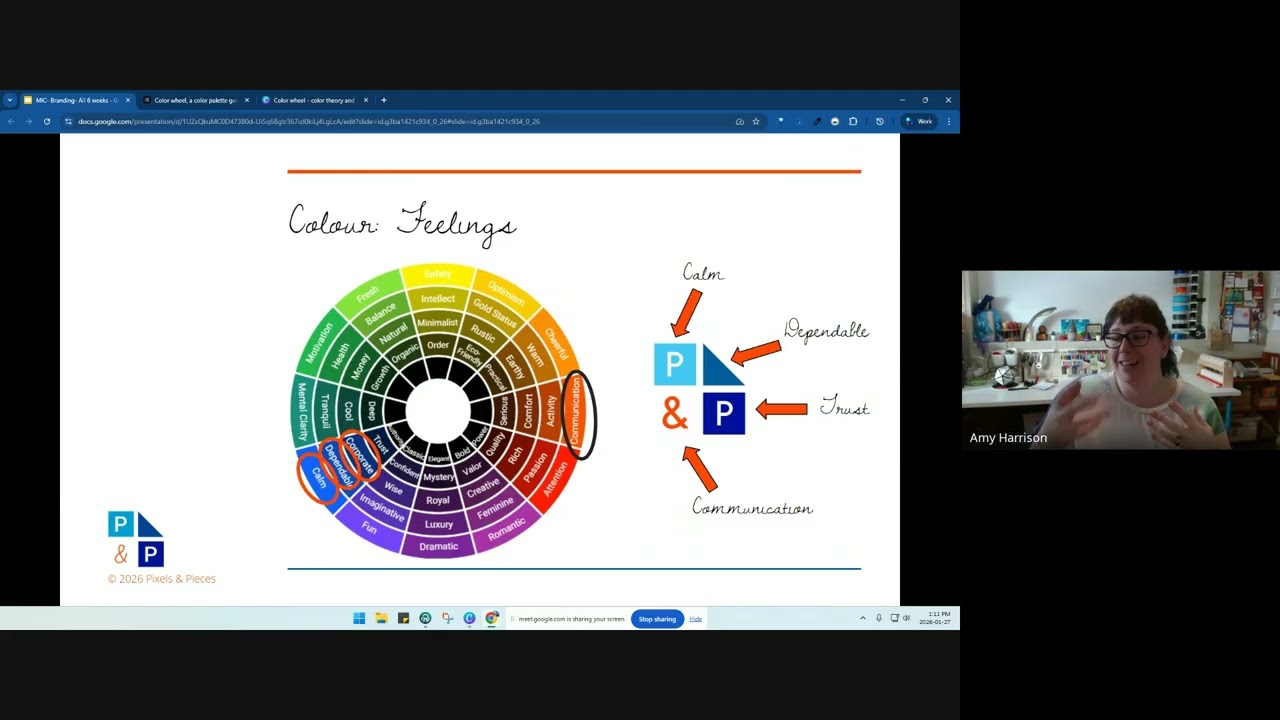Select the Dependable label on the slide
Screen dimensions: 1280x720
(827, 330)
